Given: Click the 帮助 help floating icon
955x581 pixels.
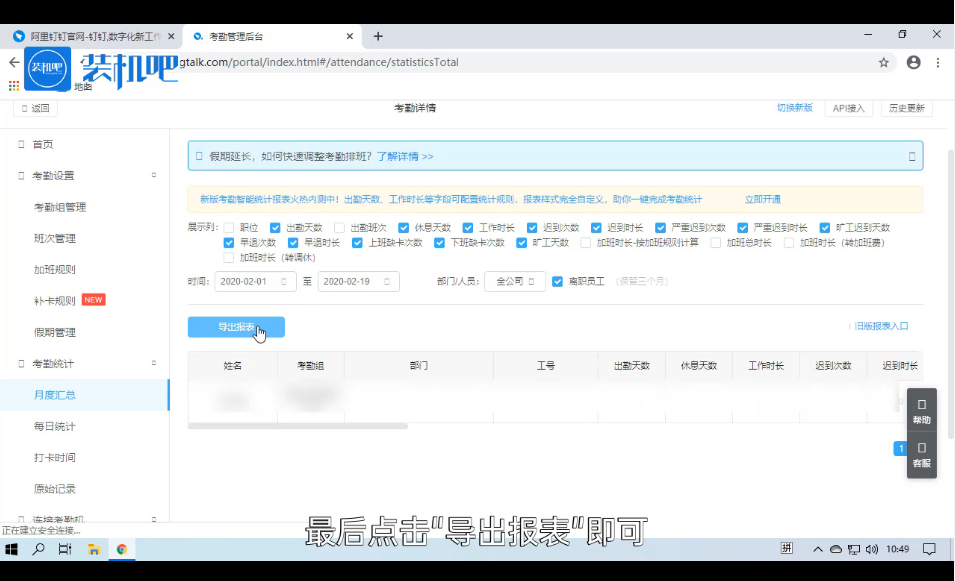Looking at the screenshot, I should pyautogui.click(x=921, y=411).
